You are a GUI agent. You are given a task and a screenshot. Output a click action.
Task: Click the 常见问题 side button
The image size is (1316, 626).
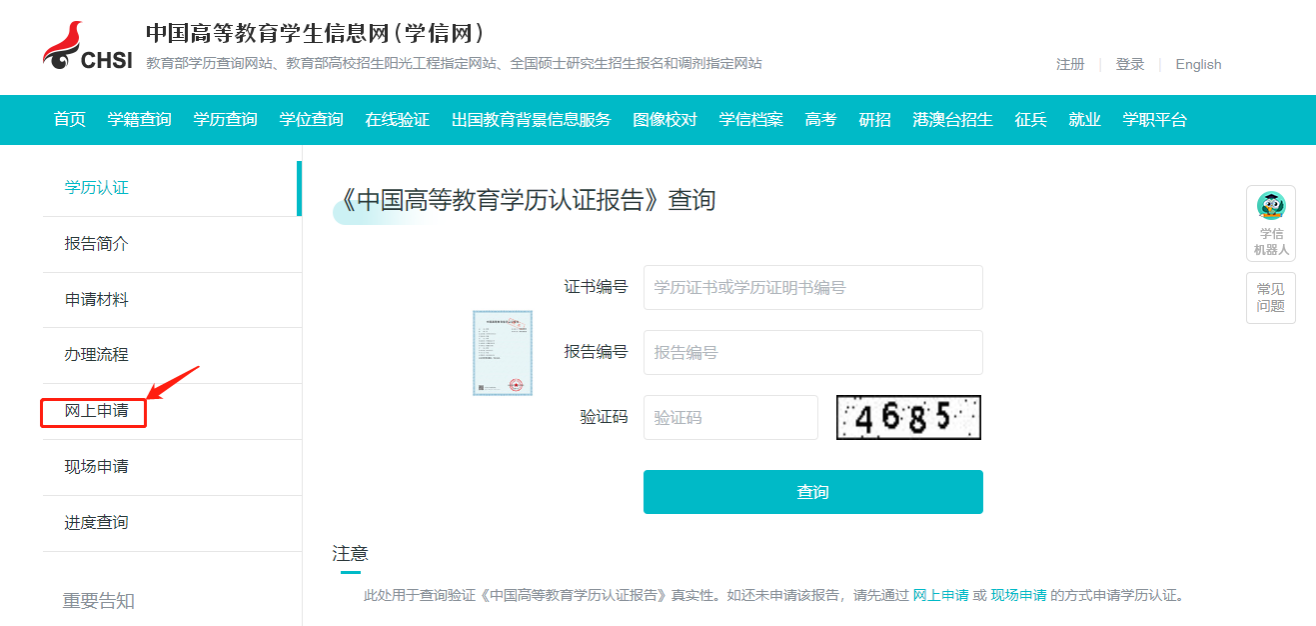1270,298
